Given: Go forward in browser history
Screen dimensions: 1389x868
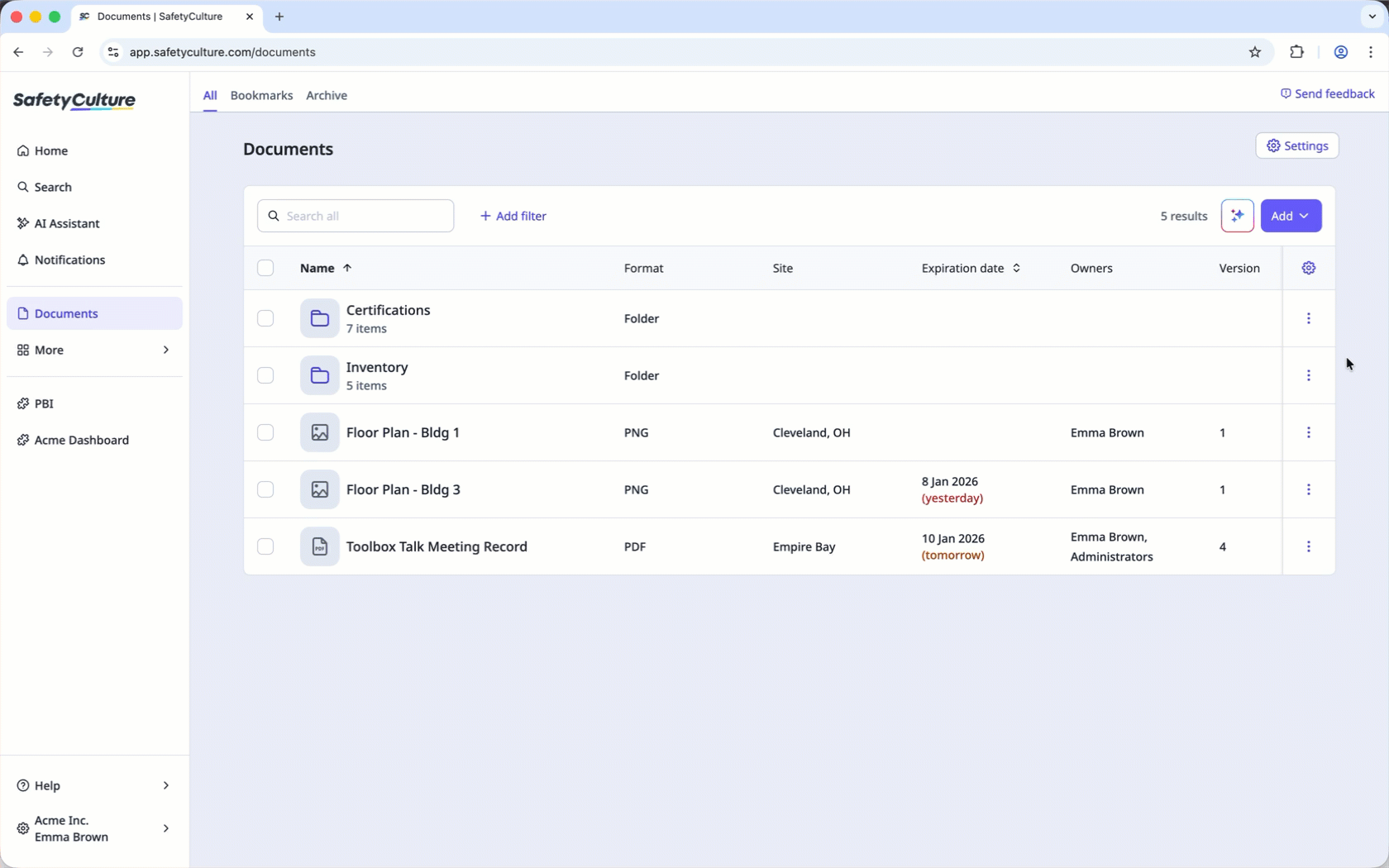Looking at the screenshot, I should (x=48, y=52).
